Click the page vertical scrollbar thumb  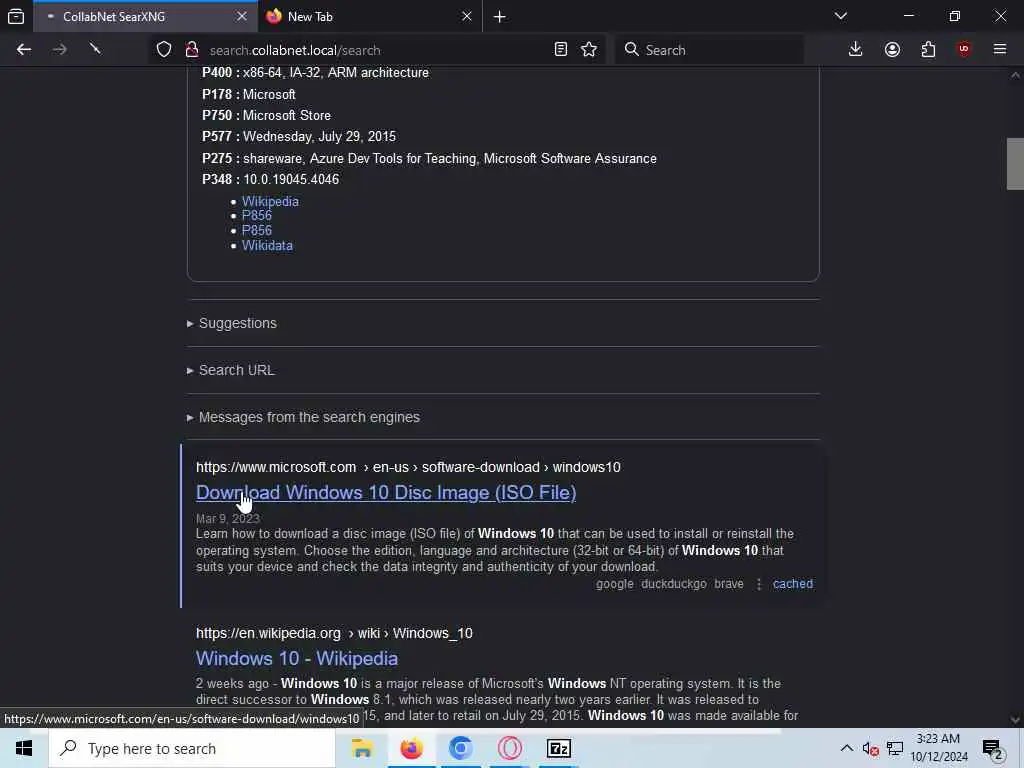[1015, 164]
